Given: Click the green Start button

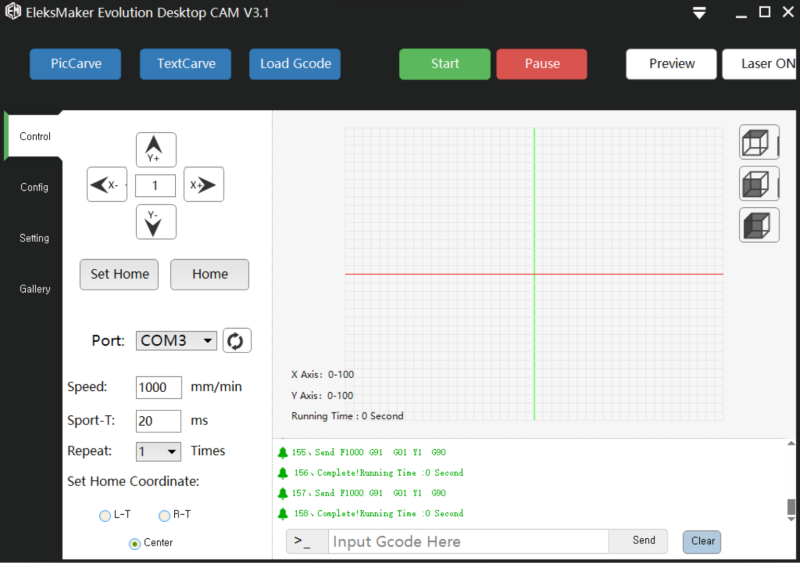Looking at the screenshot, I should coord(445,64).
